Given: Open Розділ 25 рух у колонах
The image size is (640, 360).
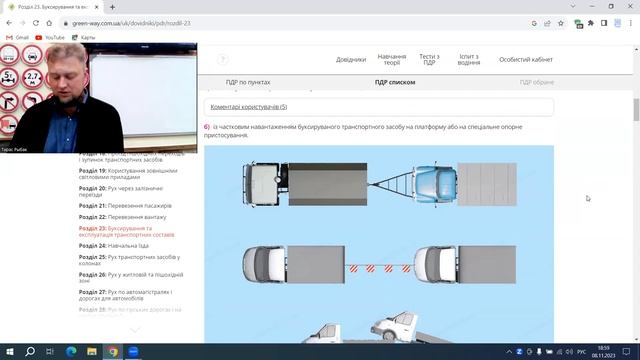Looking at the screenshot, I should pos(129,260).
